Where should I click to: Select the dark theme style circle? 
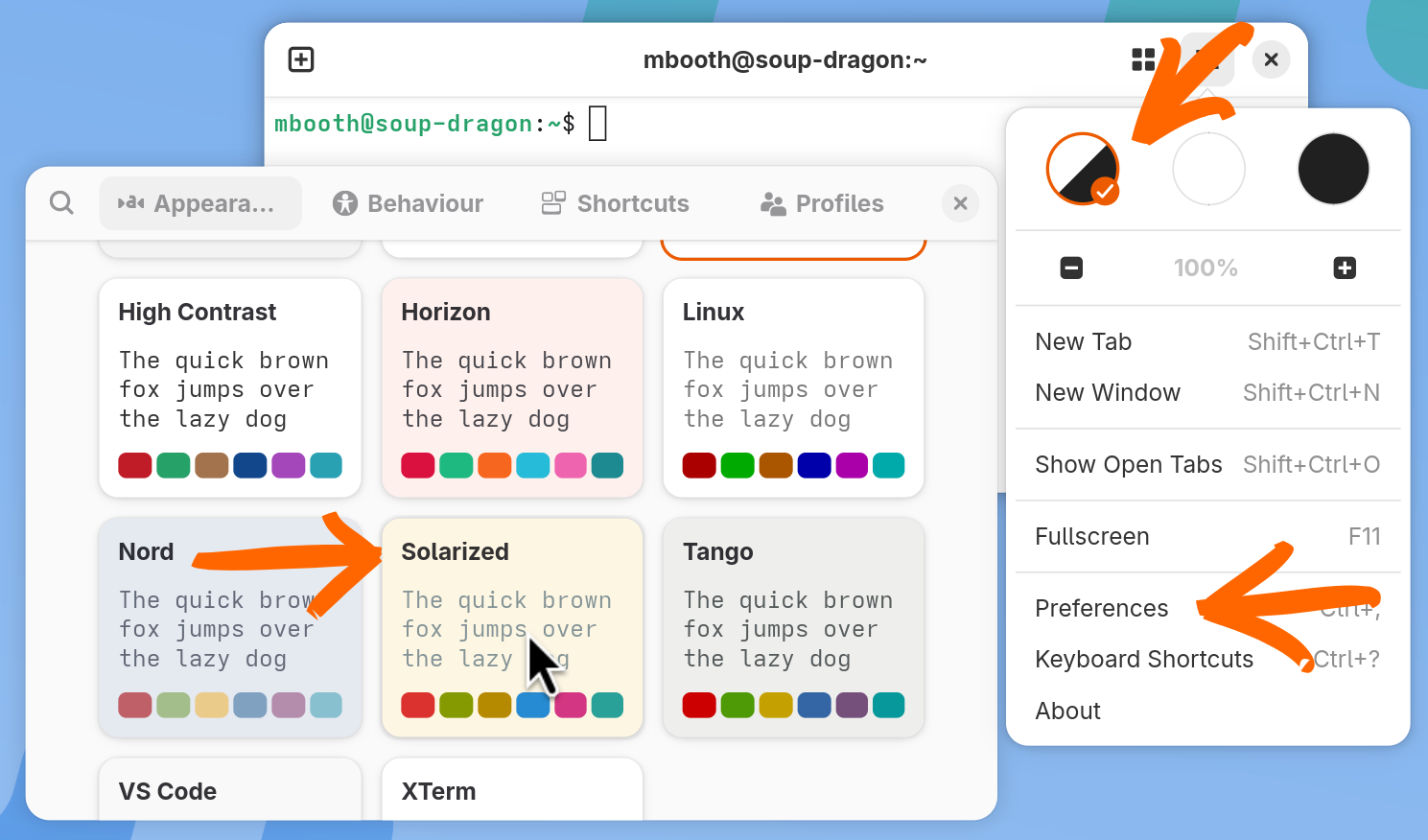pos(1333,169)
